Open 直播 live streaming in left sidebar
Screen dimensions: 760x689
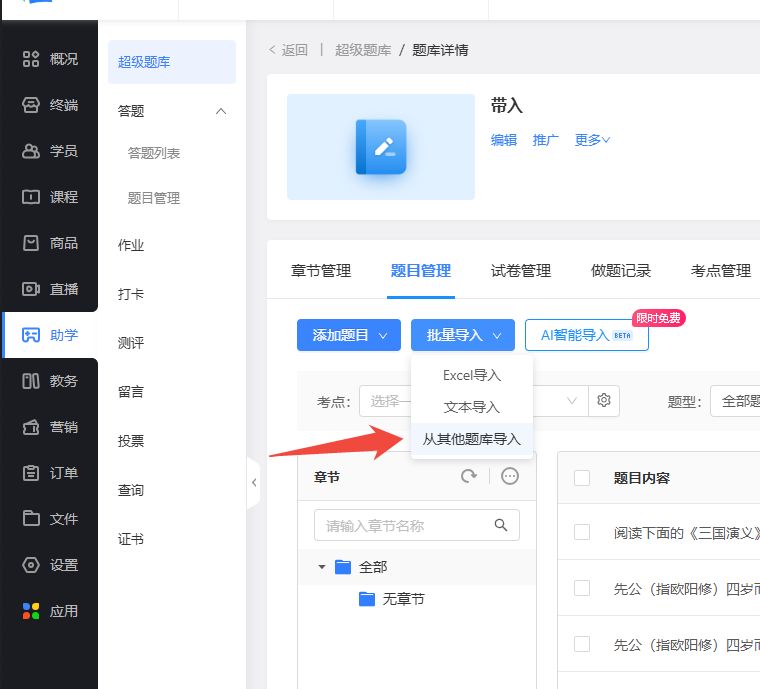point(50,289)
